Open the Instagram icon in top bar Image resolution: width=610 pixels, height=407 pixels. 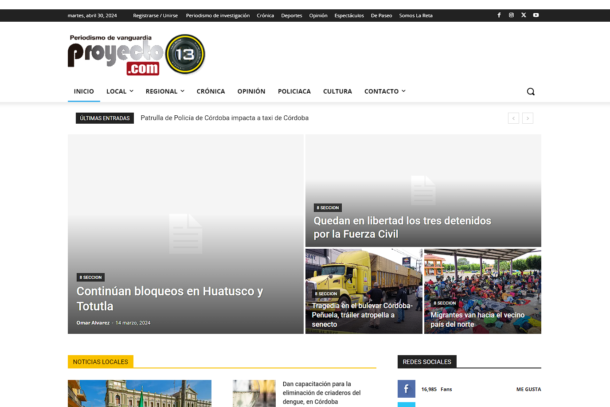tap(511, 15)
